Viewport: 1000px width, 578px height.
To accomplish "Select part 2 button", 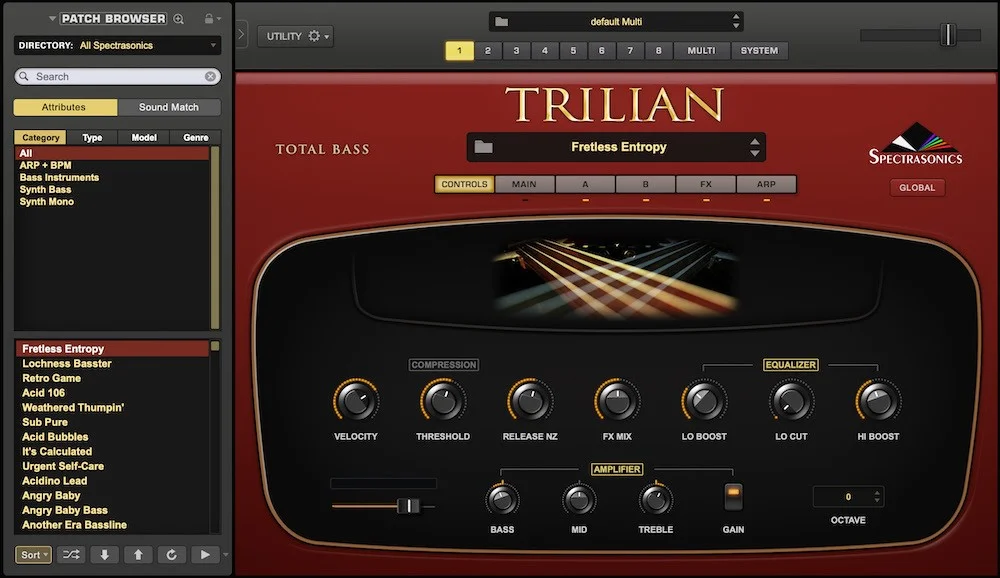I will (488, 50).
